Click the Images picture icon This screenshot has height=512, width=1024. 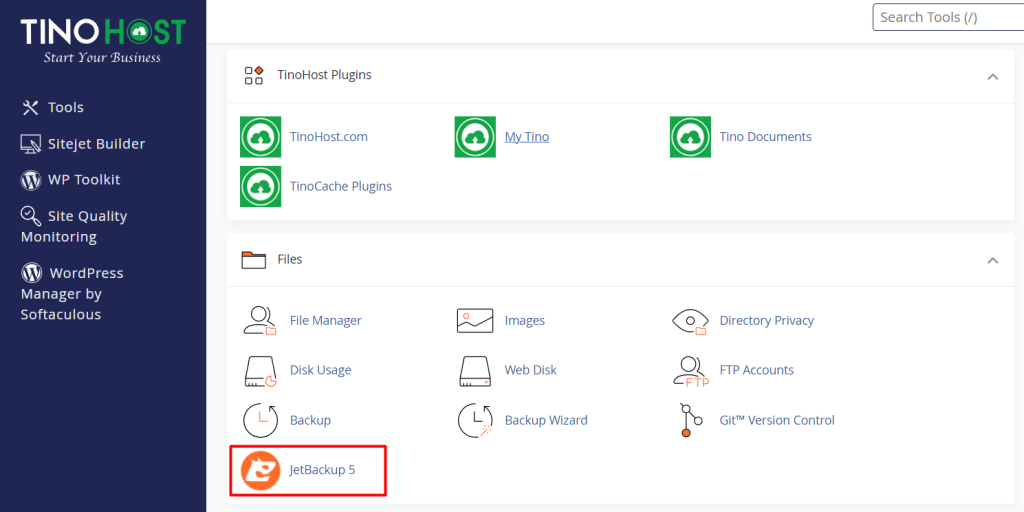(475, 321)
